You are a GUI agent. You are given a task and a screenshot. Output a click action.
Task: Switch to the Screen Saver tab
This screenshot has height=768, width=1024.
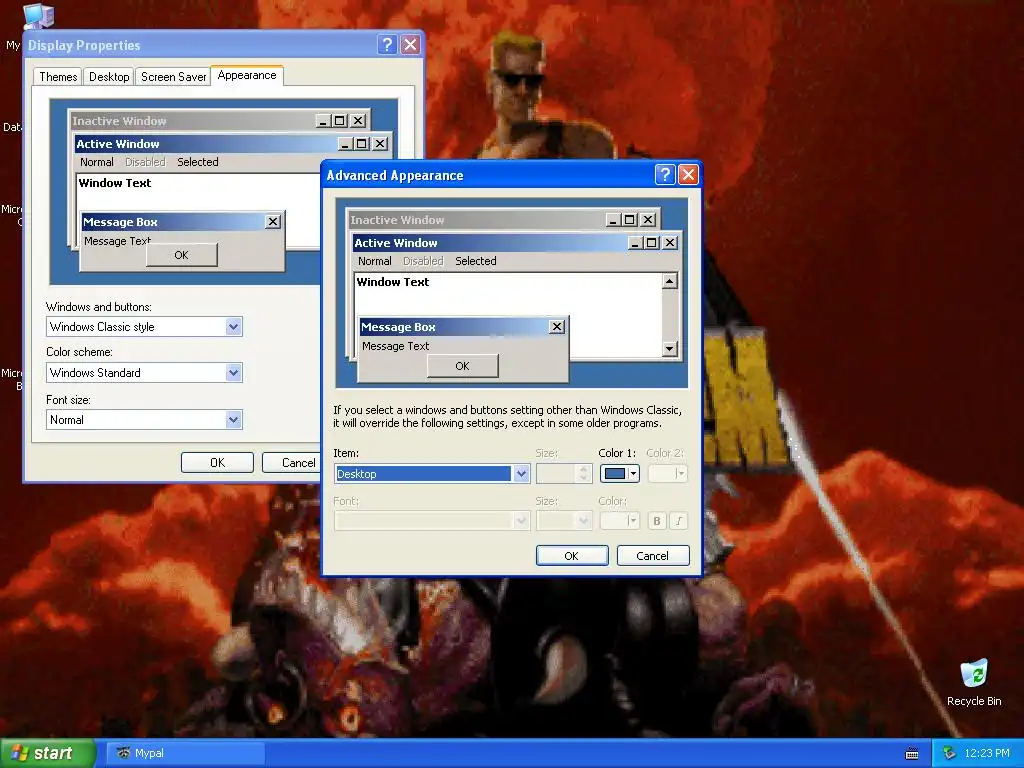pyautogui.click(x=173, y=76)
